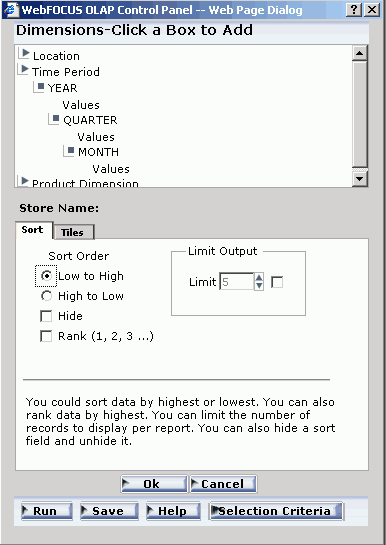Select the Low to High radio button
Viewport: 386px width, 545px height.
pyautogui.click(x=46, y=276)
